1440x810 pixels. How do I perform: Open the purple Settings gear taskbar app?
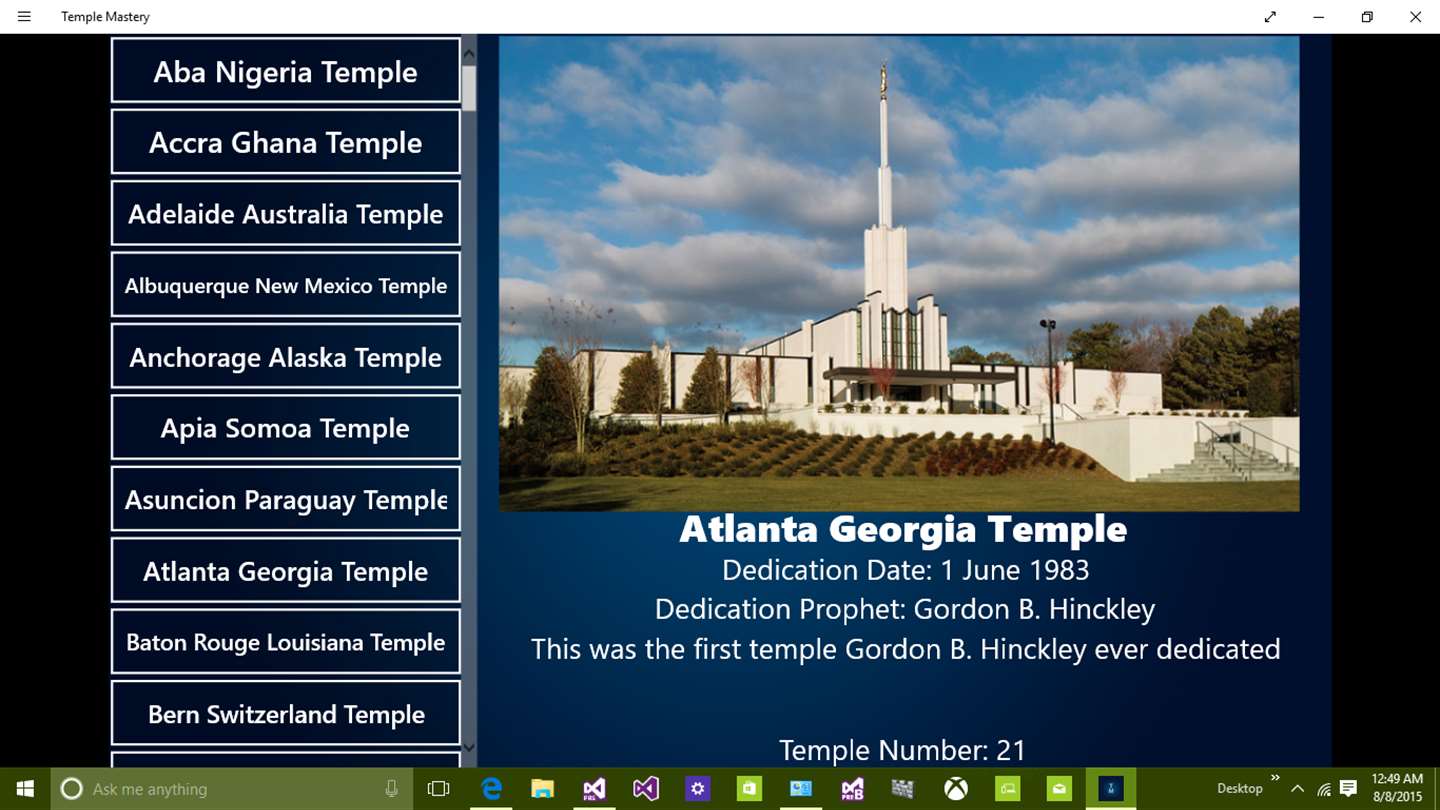click(697, 789)
